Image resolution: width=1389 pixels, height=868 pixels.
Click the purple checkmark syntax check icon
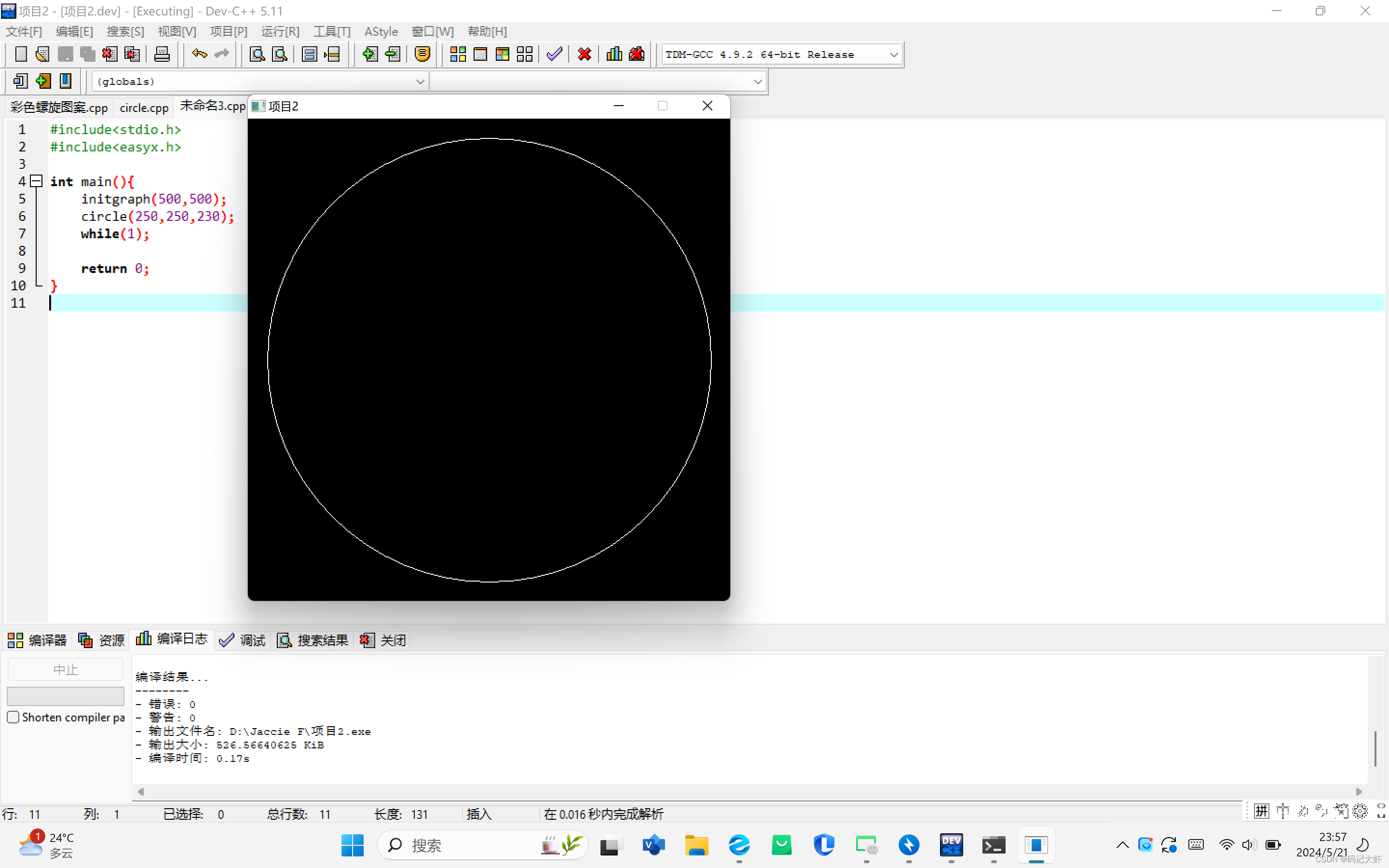(x=554, y=54)
